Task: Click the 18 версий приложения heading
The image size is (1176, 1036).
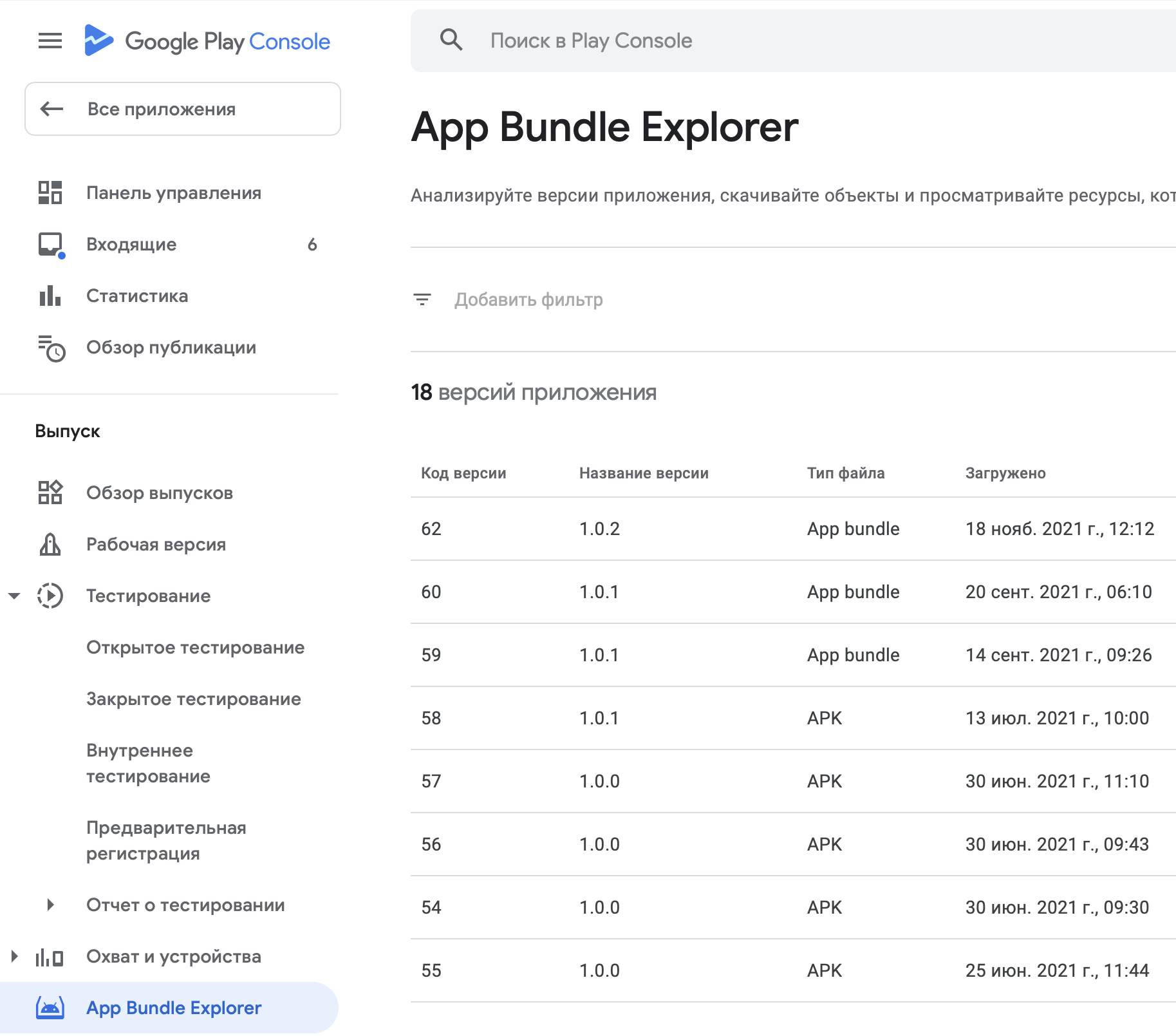Action: coord(534,392)
